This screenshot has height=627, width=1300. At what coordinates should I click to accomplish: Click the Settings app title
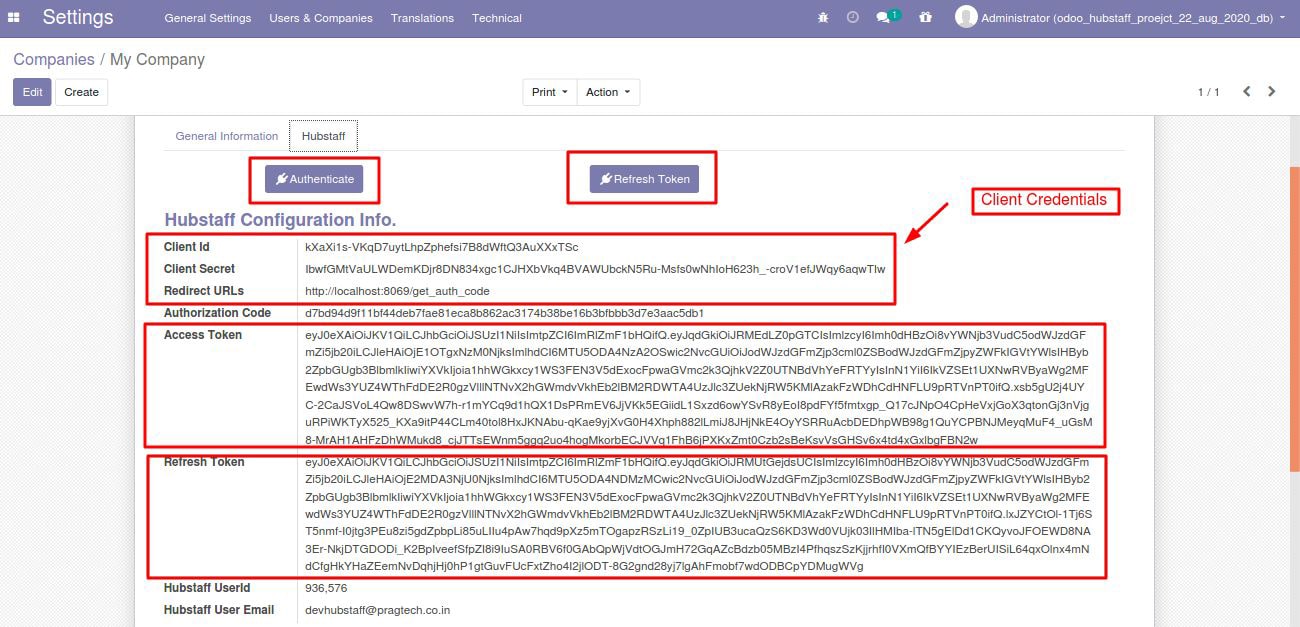click(78, 17)
